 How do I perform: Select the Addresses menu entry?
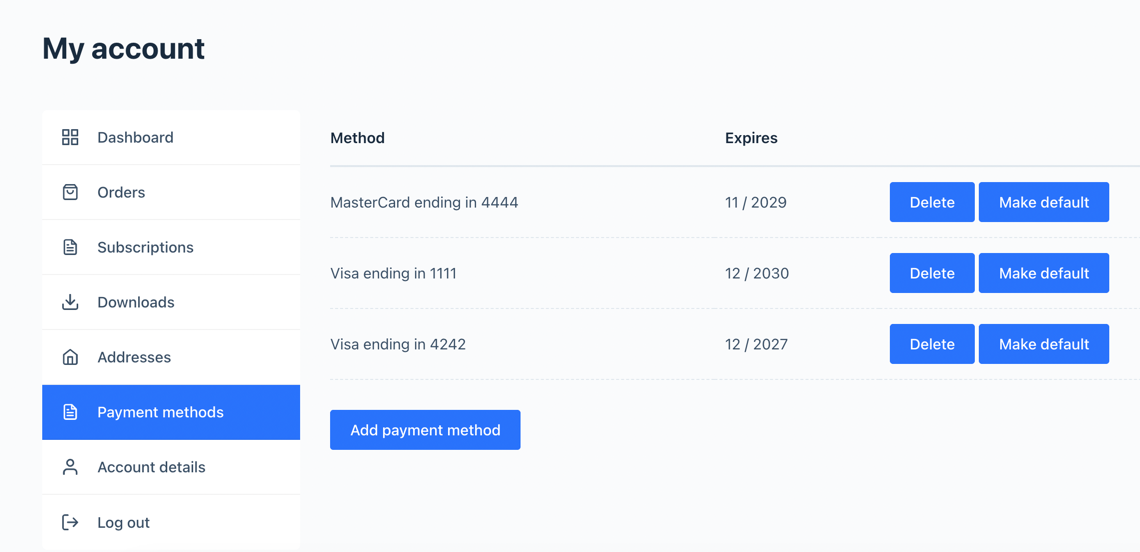tap(134, 357)
